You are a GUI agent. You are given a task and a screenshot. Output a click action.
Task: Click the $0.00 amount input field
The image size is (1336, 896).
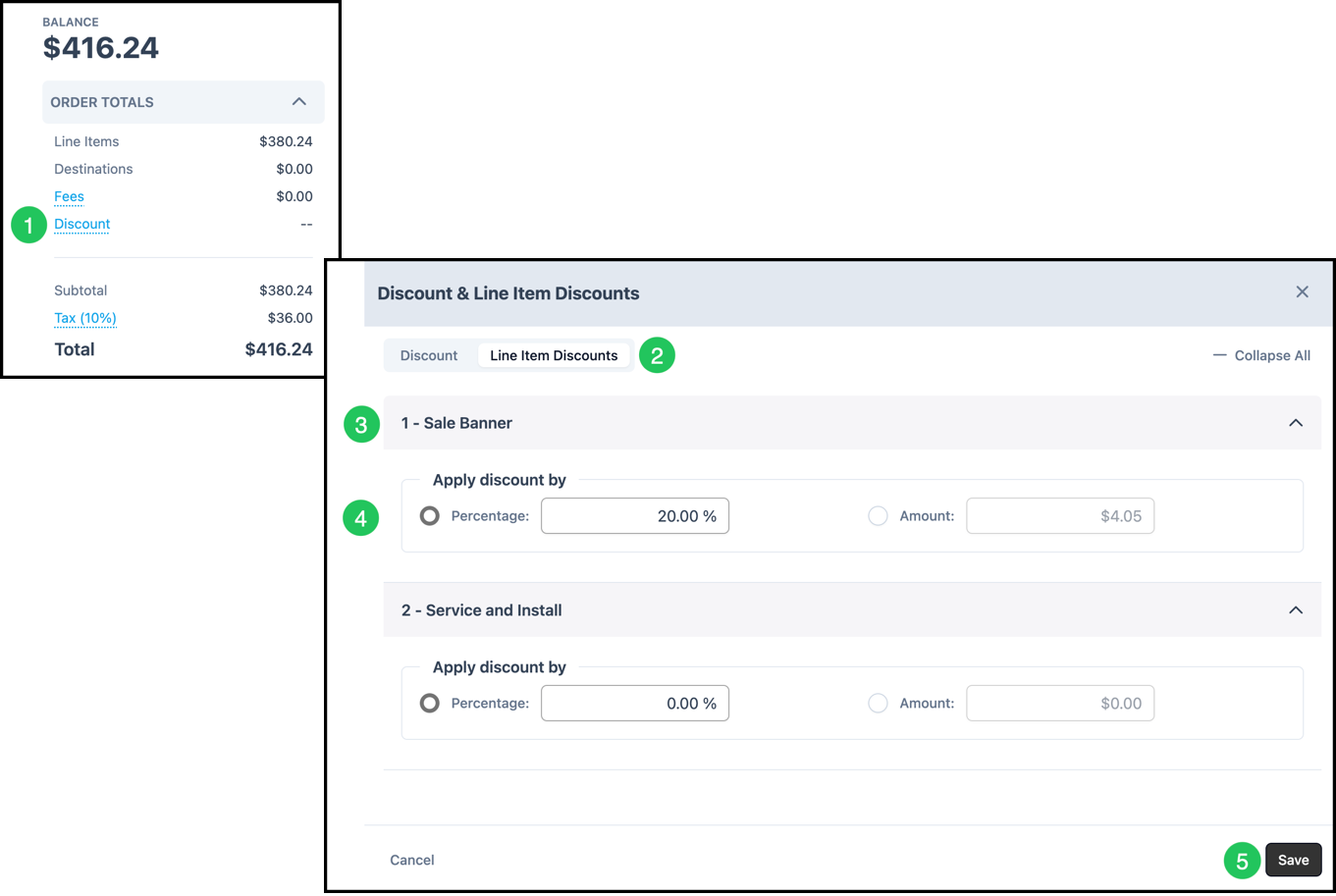(1060, 703)
